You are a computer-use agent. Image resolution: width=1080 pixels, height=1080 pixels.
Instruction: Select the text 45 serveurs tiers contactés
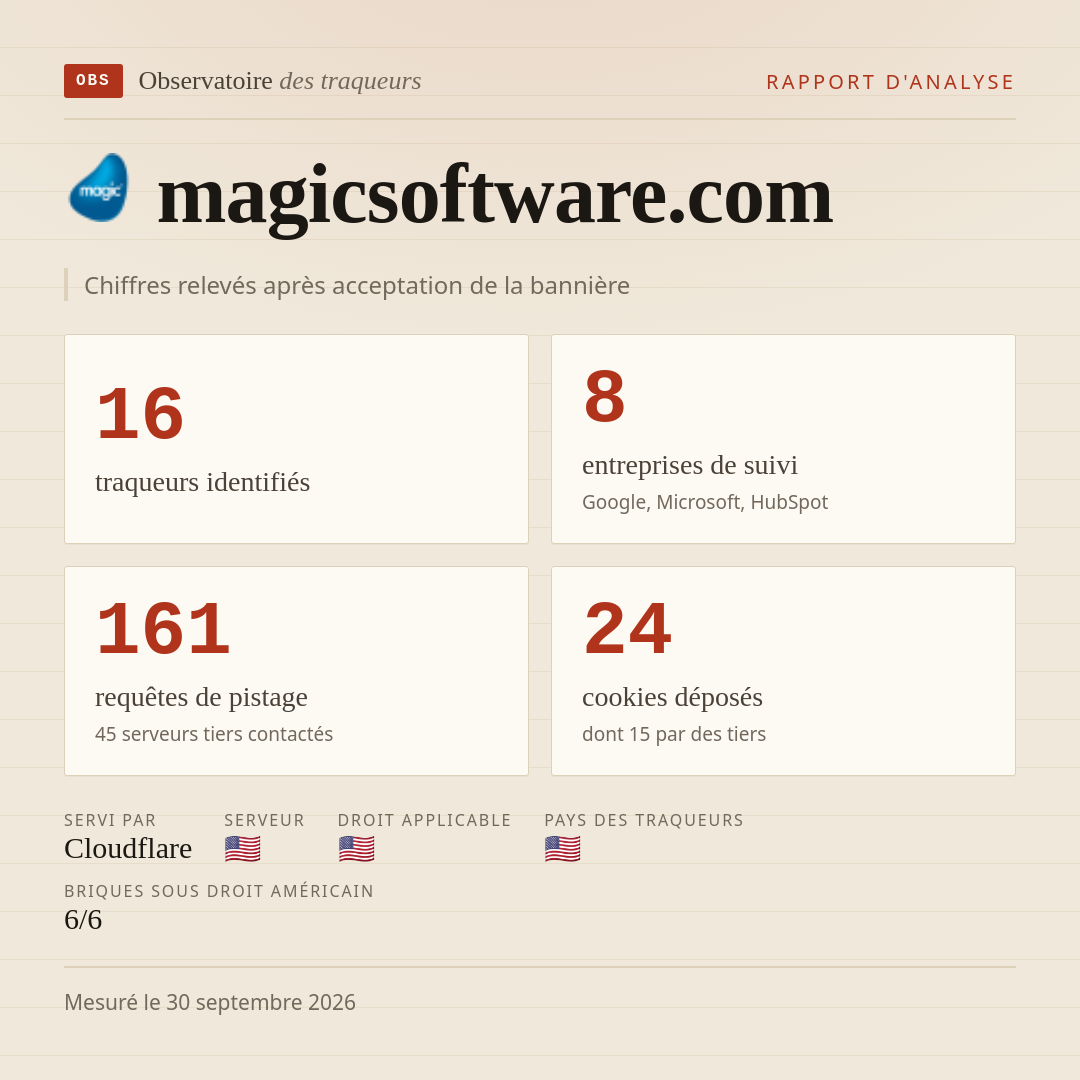214,734
